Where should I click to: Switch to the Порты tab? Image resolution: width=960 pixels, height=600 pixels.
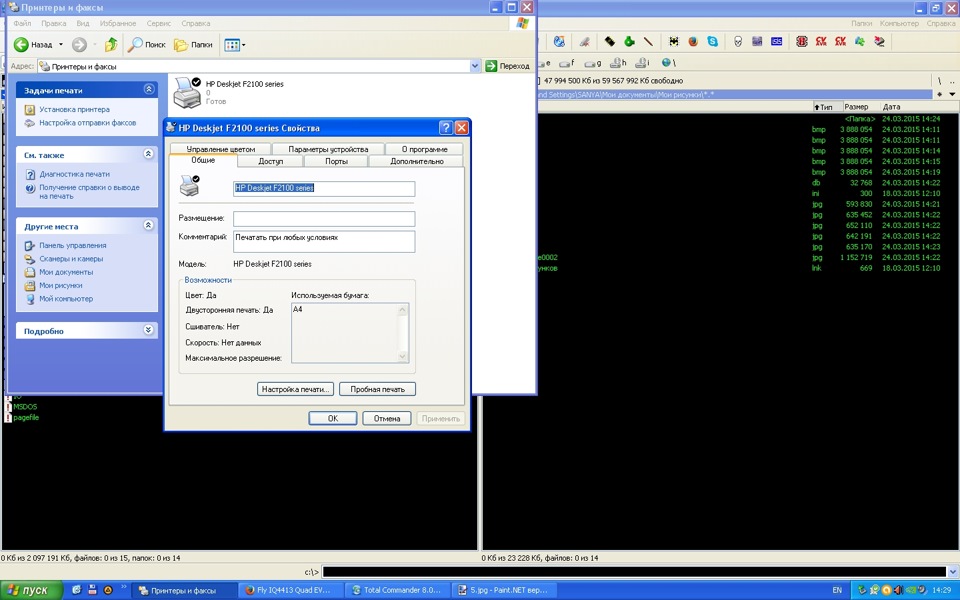[x=336, y=161]
